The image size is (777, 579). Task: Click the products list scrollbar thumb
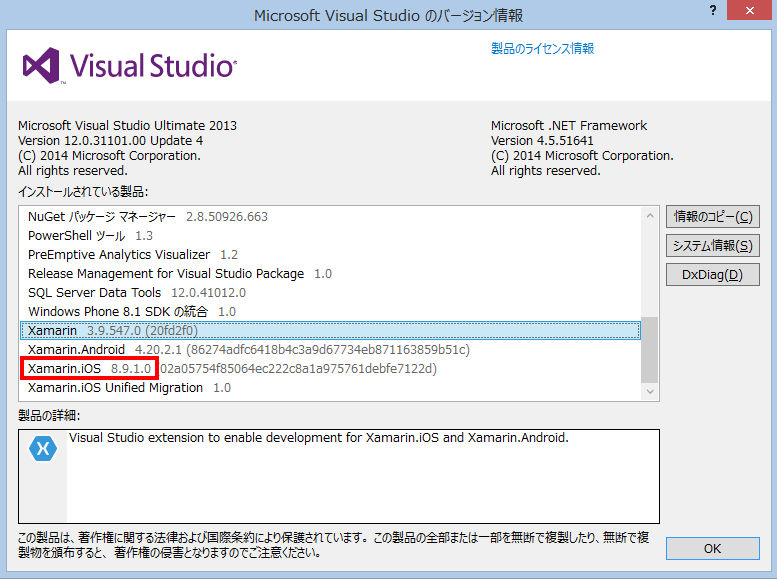click(650, 349)
